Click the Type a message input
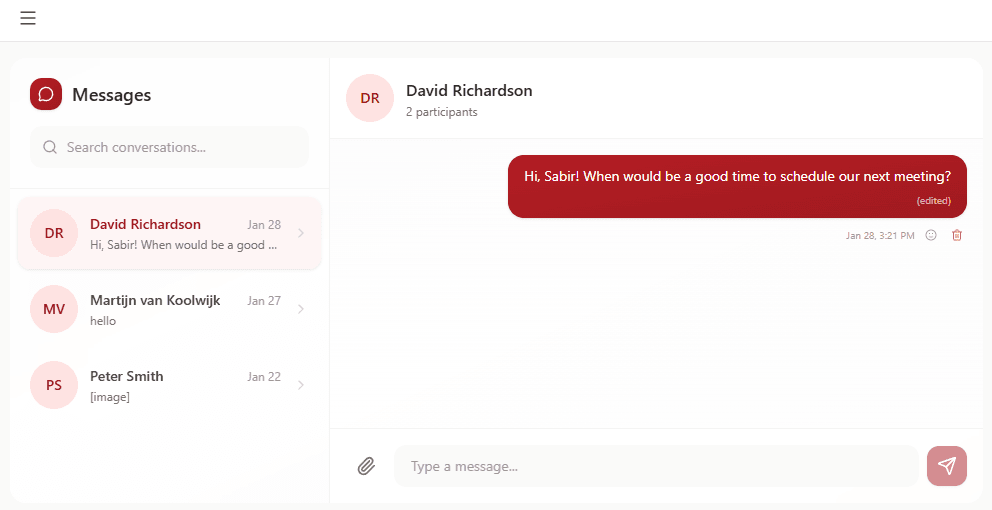 click(655, 466)
